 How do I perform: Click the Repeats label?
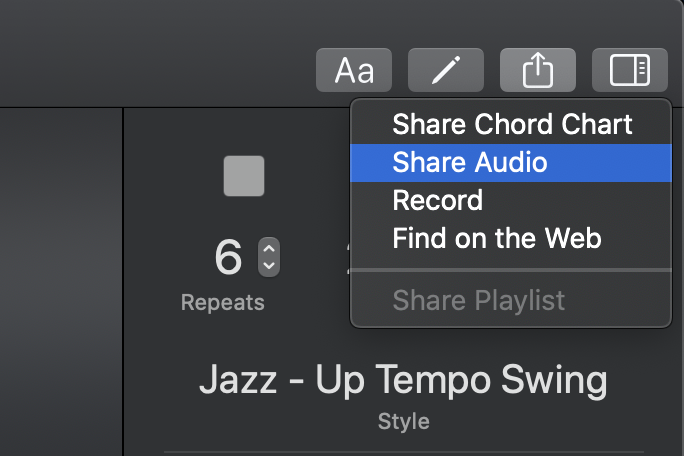(223, 302)
